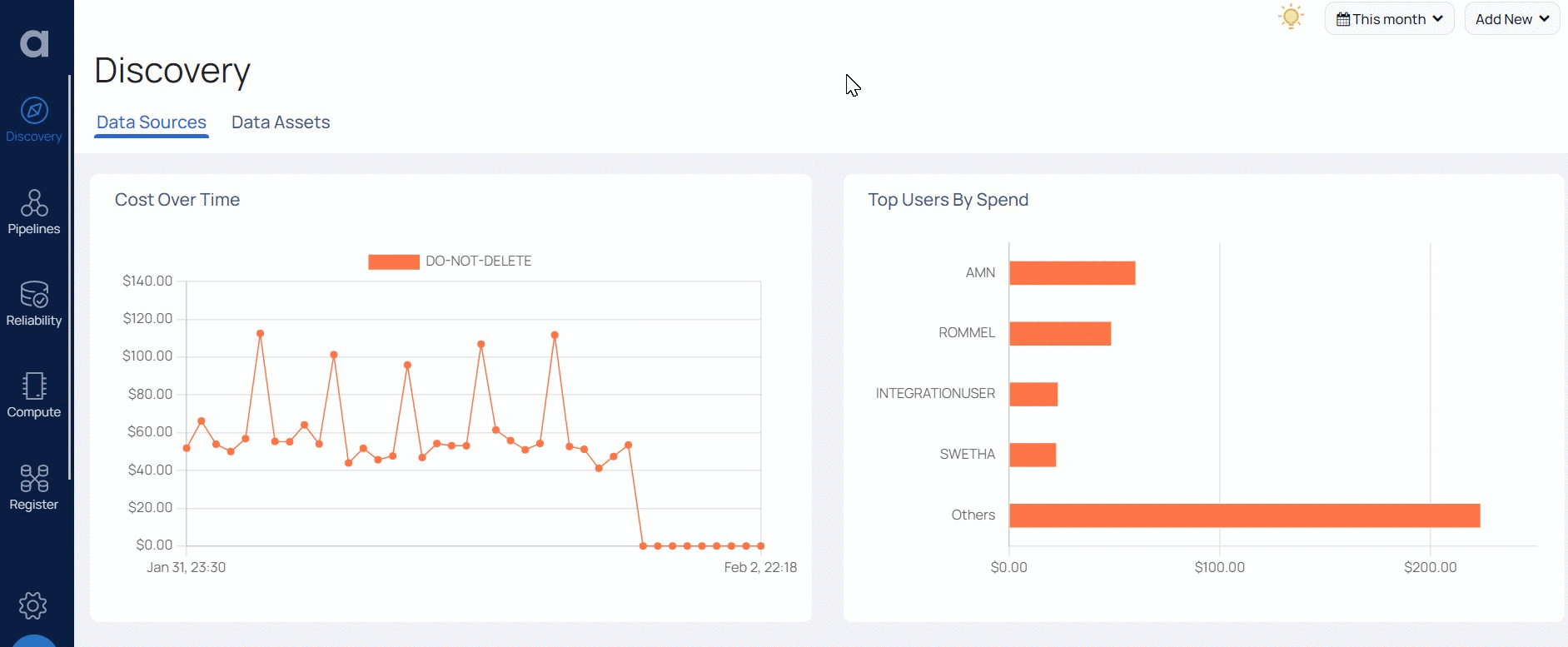Open the Settings gear icon
This screenshot has width=1568, height=647.
[x=33, y=605]
